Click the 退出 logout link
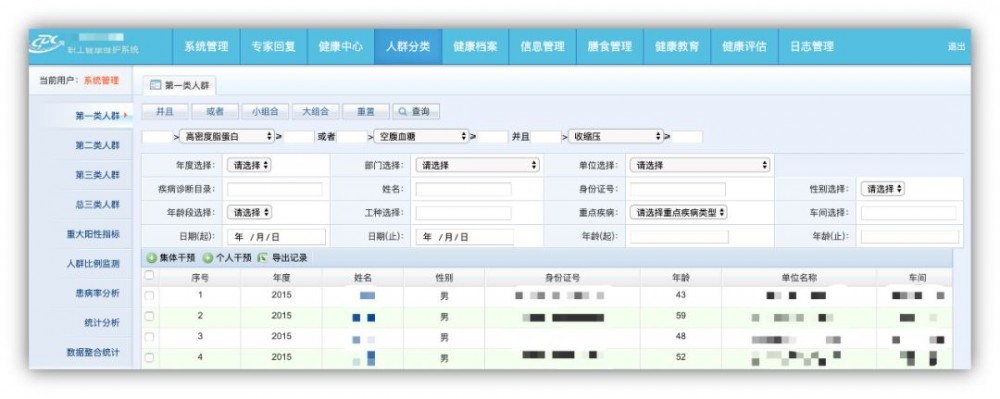The width and height of the screenshot is (1000, 399). coord(956,47)
